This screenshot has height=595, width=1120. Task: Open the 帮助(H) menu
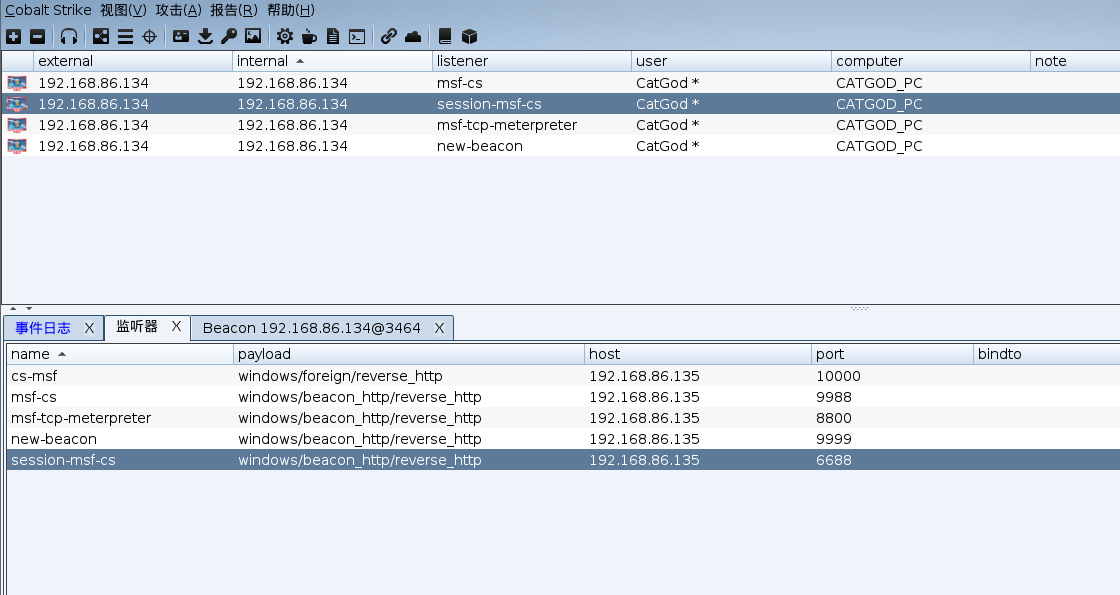point(291,10)
